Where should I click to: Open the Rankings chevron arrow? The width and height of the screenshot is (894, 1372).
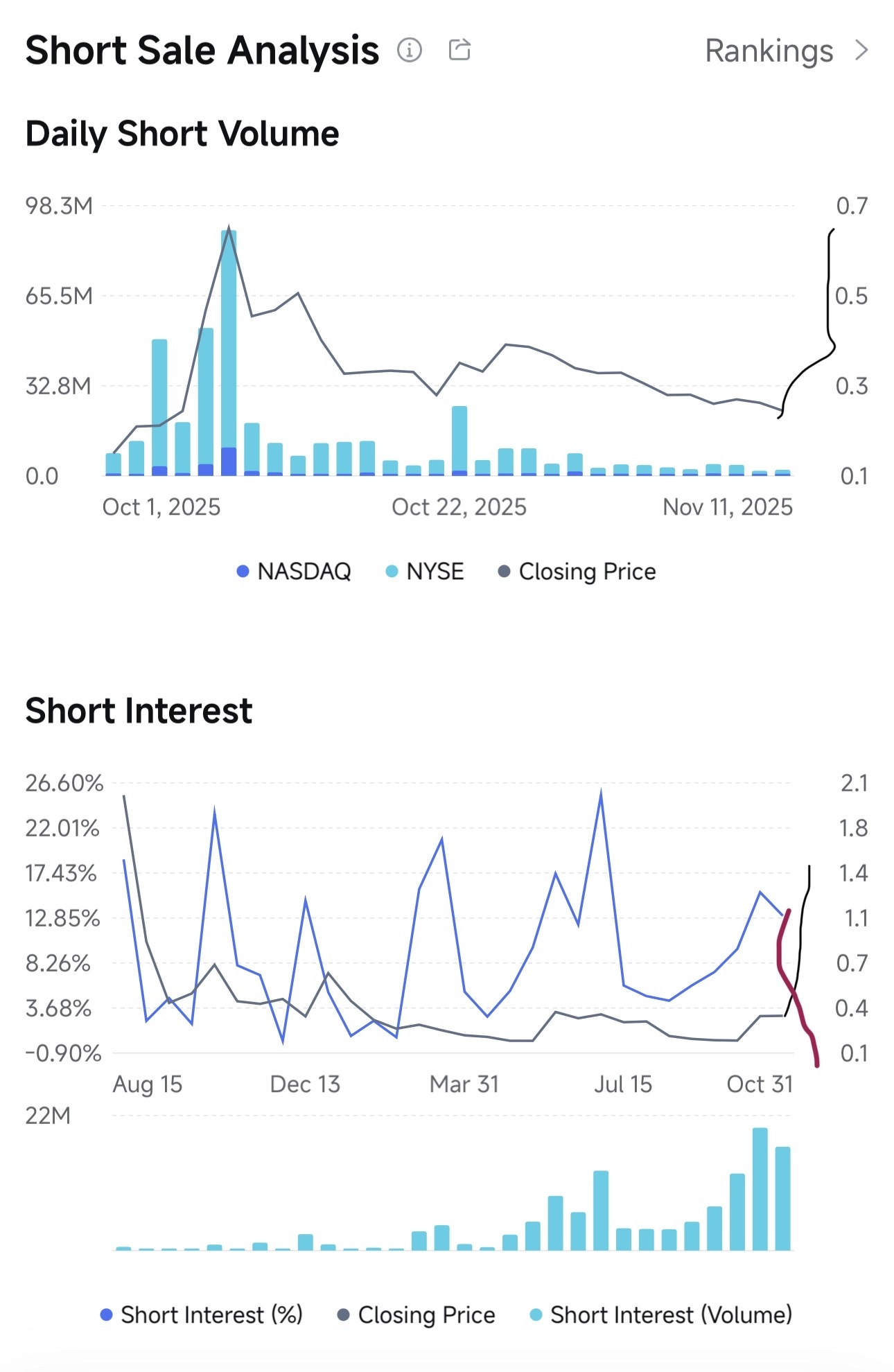point(861,50)
